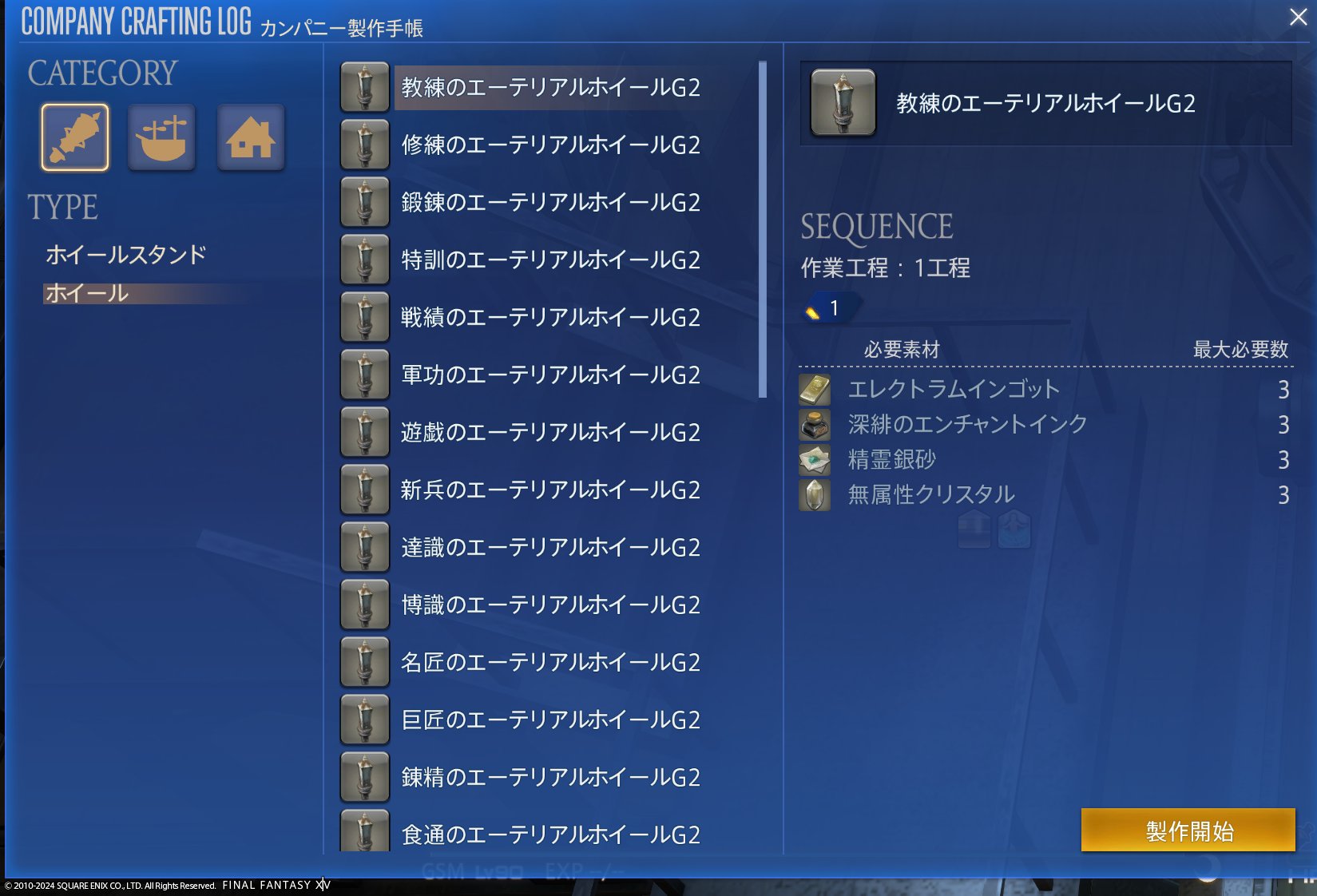Select recipe 食通のエーテリアルホイールG2
The height and width of the screenshot is (896, 1317).
tap(551, 834)
